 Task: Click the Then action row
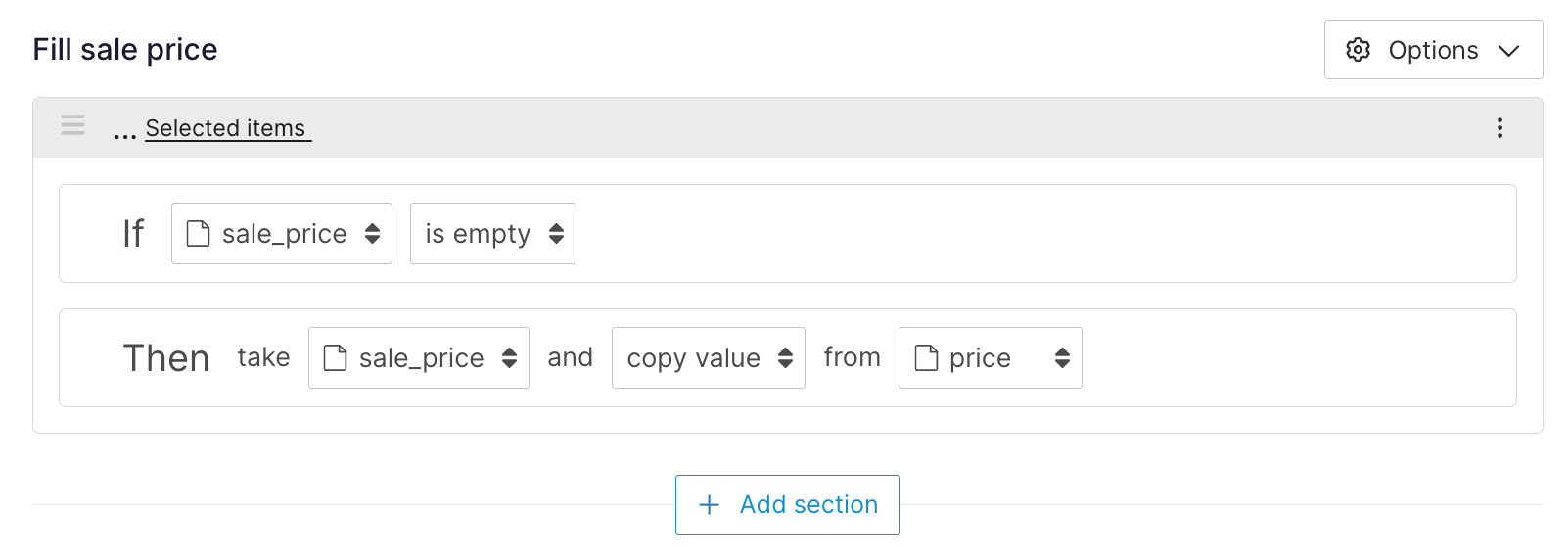point(1272,358)
